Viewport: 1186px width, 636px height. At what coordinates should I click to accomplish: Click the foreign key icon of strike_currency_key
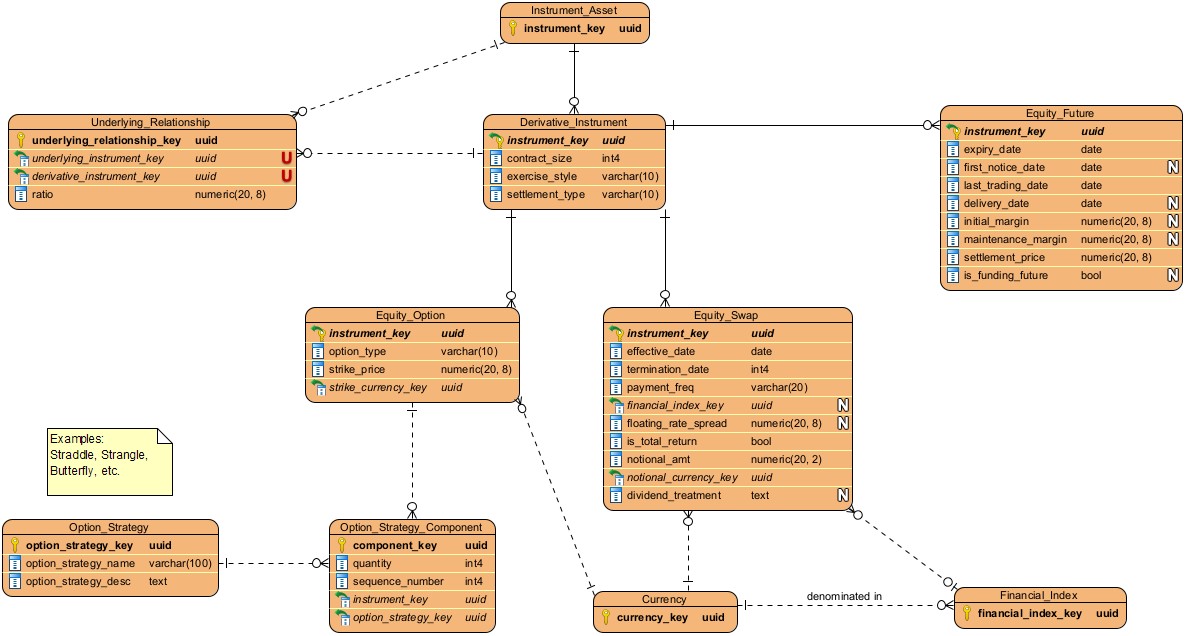pos(318,388)
